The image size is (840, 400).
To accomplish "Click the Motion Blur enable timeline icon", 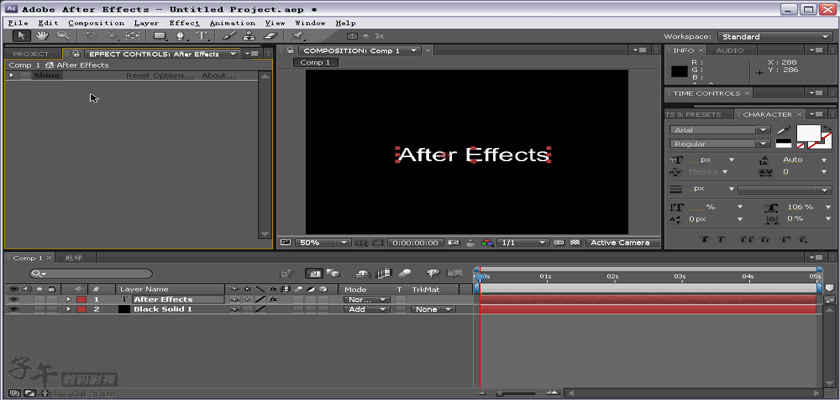I will tap(405, 274).
